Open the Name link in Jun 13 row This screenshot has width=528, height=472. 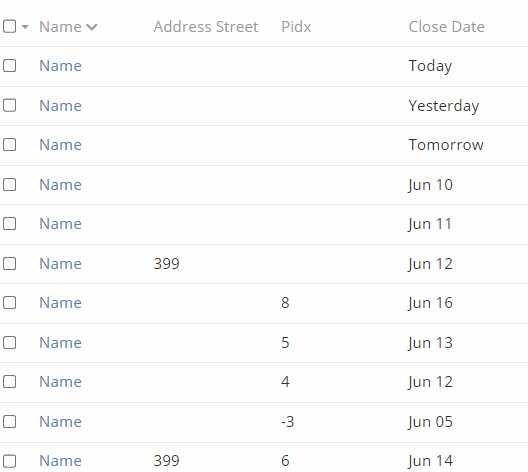(60, 343)
